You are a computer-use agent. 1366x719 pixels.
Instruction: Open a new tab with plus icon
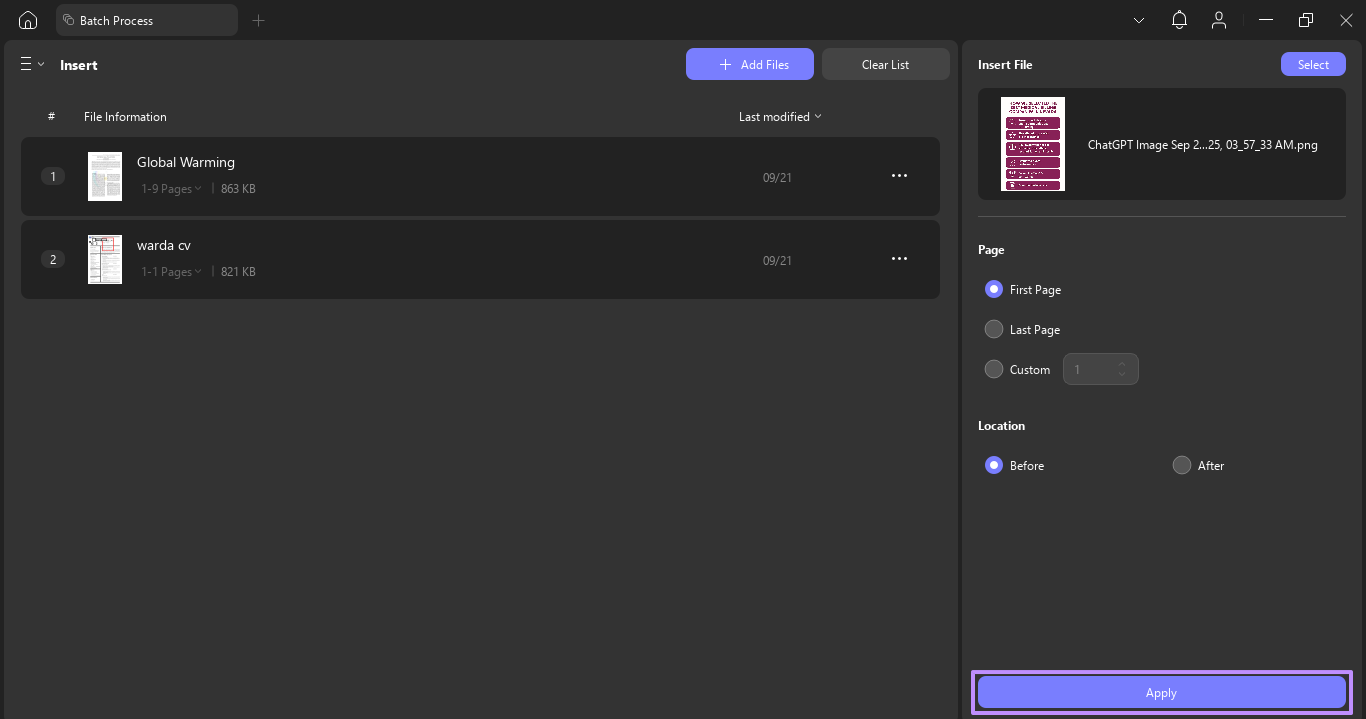258,20
